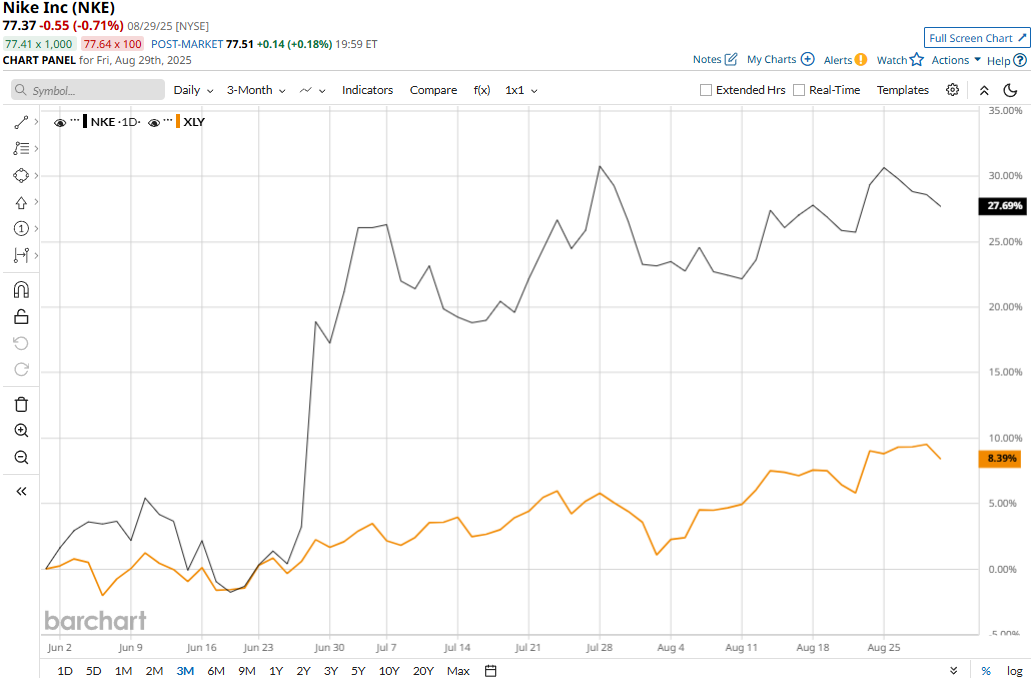Open the Full Screen Chart
1032x678 pixels.
click(x=977, y=38)
